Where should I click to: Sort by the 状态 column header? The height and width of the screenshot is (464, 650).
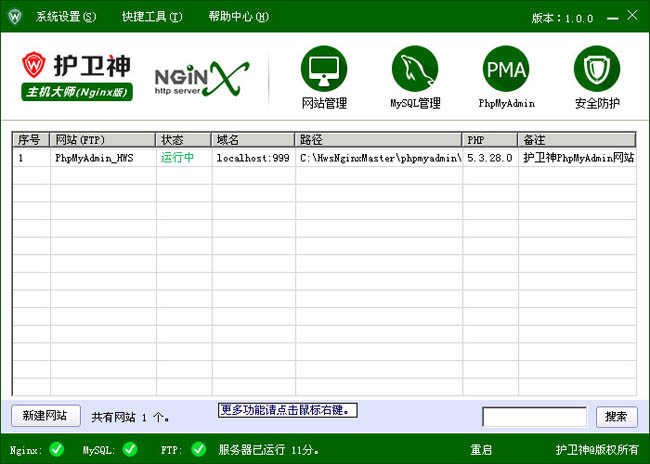pyautogui.click(x=184, y=140)
